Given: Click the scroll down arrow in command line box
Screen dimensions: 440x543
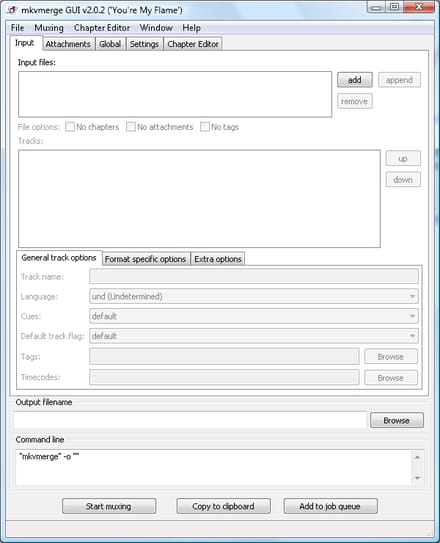Looking at the screenshot, I should (x=417, y=478).
